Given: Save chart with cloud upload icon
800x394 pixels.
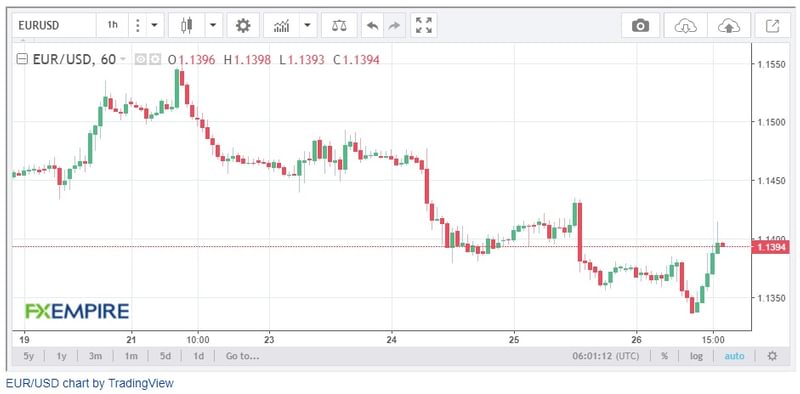Looking at the screenshot, I should 729,26.
